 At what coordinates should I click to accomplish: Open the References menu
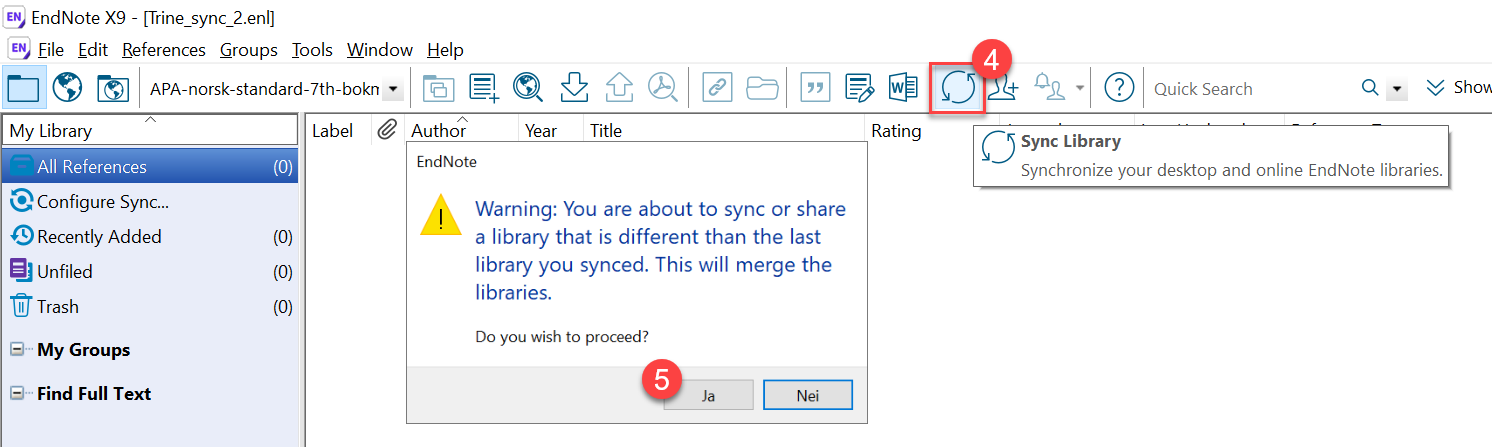pyautogui.click(x=163, y=50)
